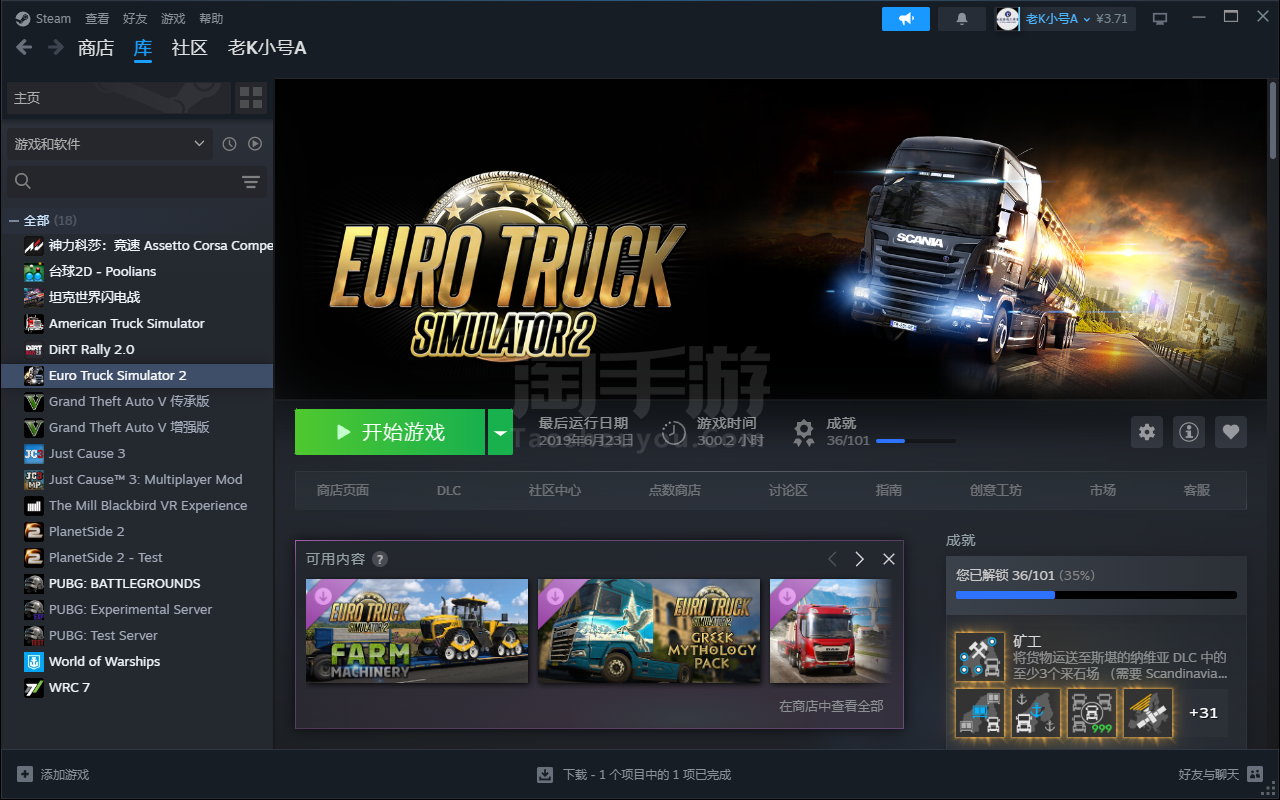Click the help question mark beside 可用内容
The height and width of the screenshot is (800, 1280).
(380, 559)
